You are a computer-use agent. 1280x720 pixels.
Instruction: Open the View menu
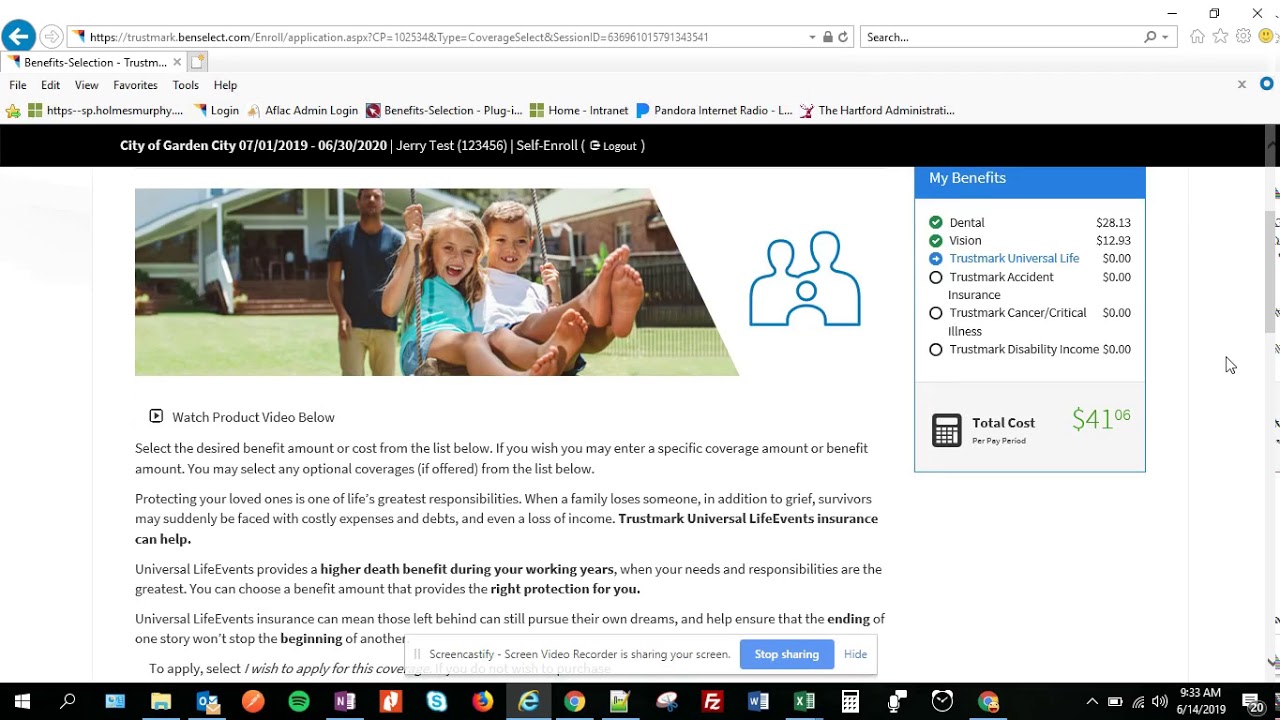86,85
